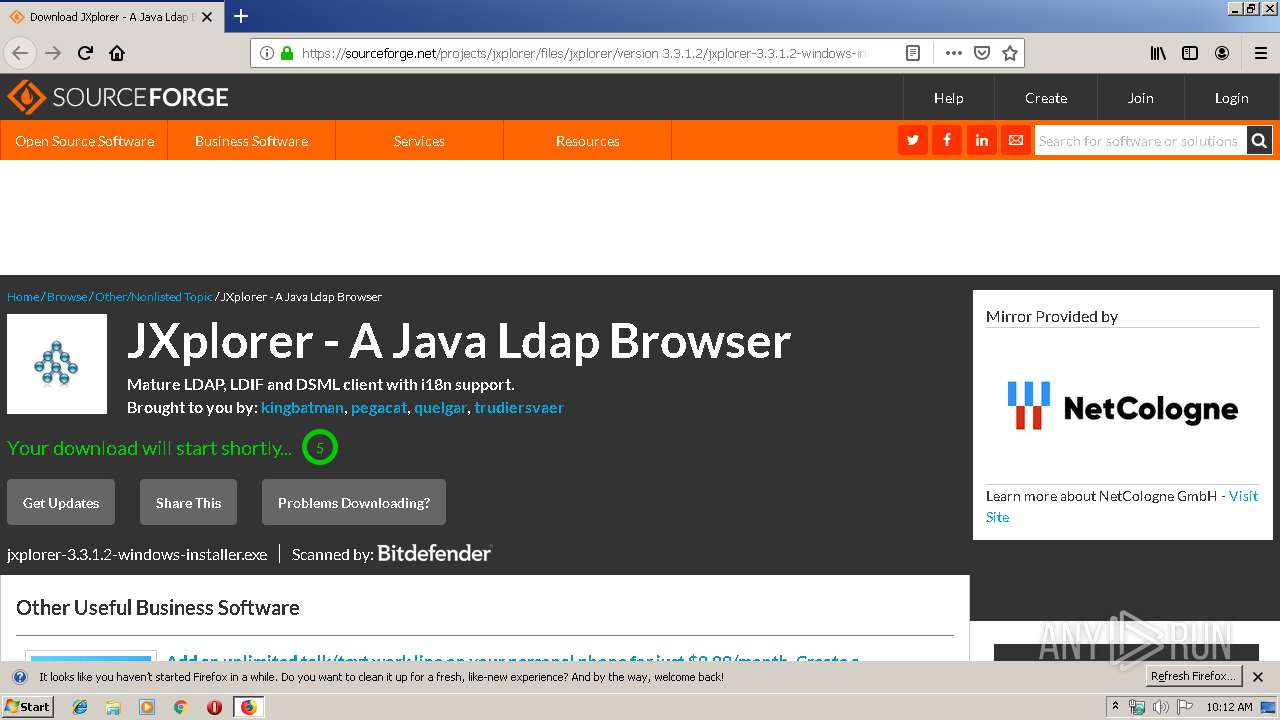Open the Other/Nonlisted Topic breadcrumb link
This screenshot has height=720, width=1280.
[154, 297]
